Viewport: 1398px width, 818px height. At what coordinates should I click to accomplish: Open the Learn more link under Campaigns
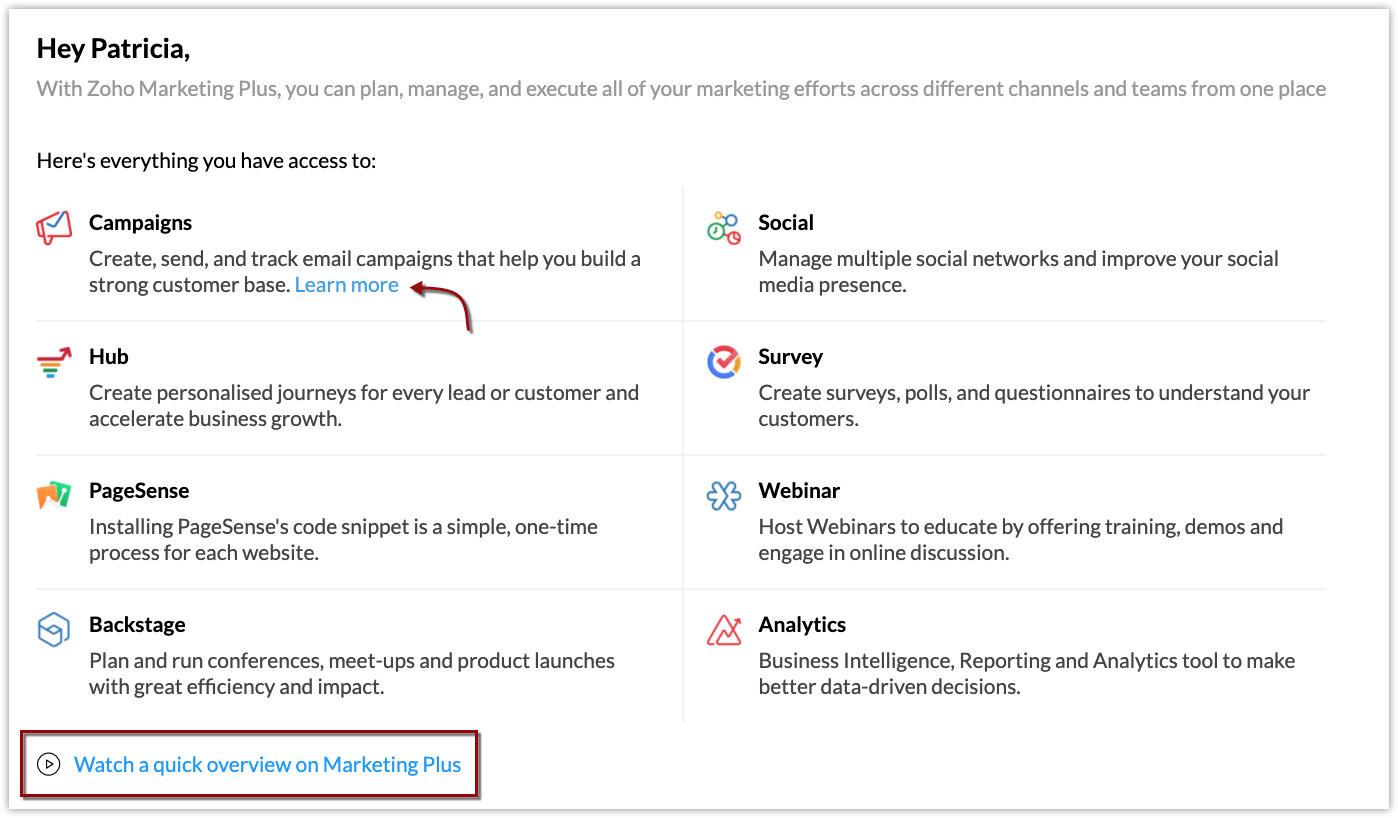[346, 285]
